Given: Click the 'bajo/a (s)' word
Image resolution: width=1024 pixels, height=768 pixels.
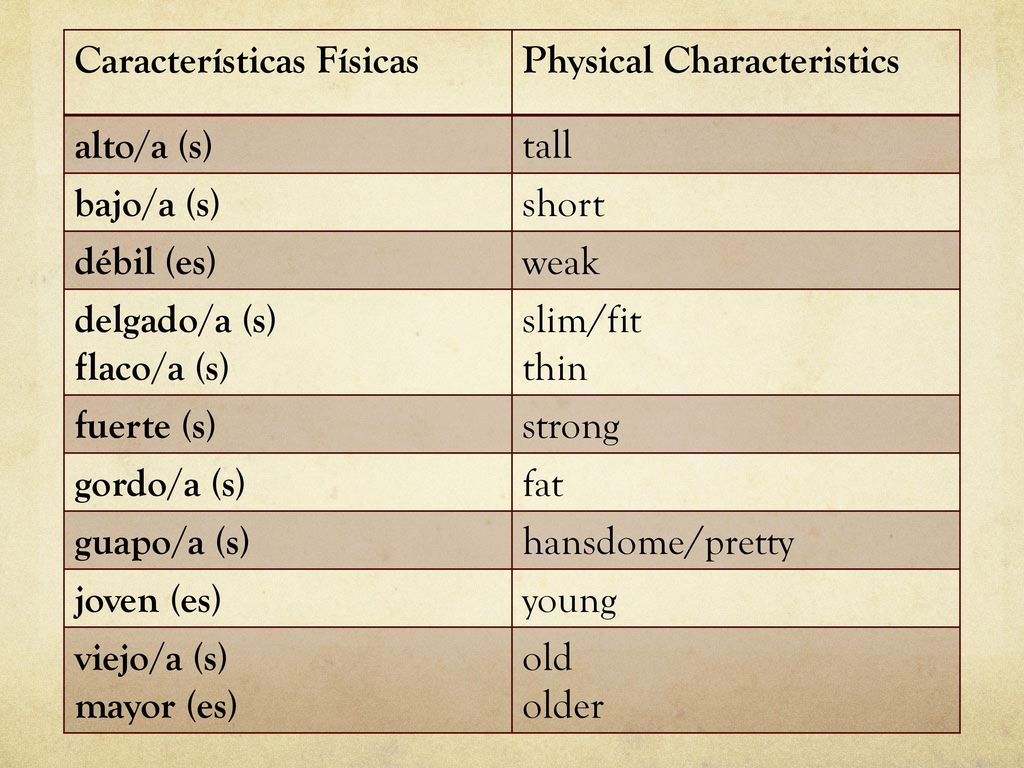Looking at the screenshot, I should (x=147, y=204).
